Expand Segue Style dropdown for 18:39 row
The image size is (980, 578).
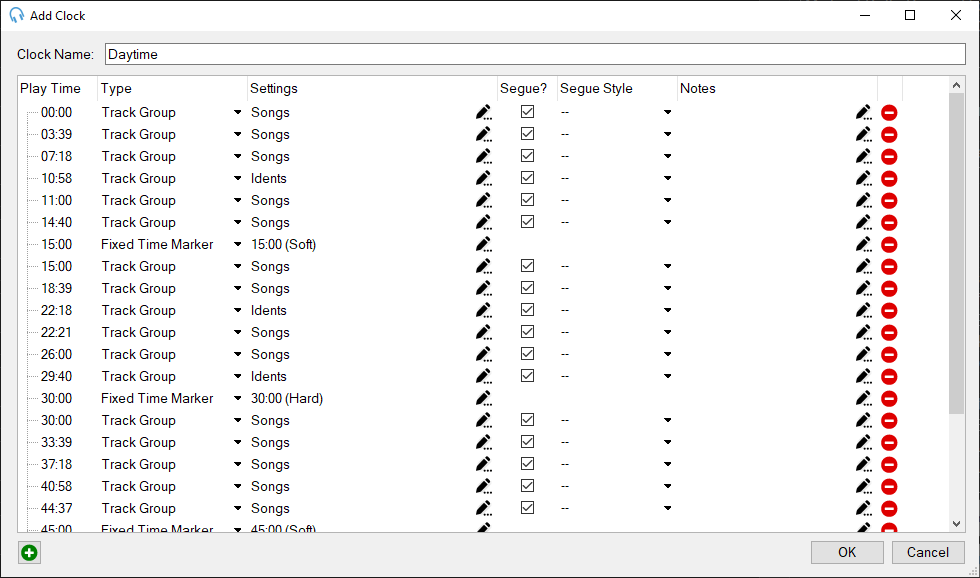coord(667,289)
